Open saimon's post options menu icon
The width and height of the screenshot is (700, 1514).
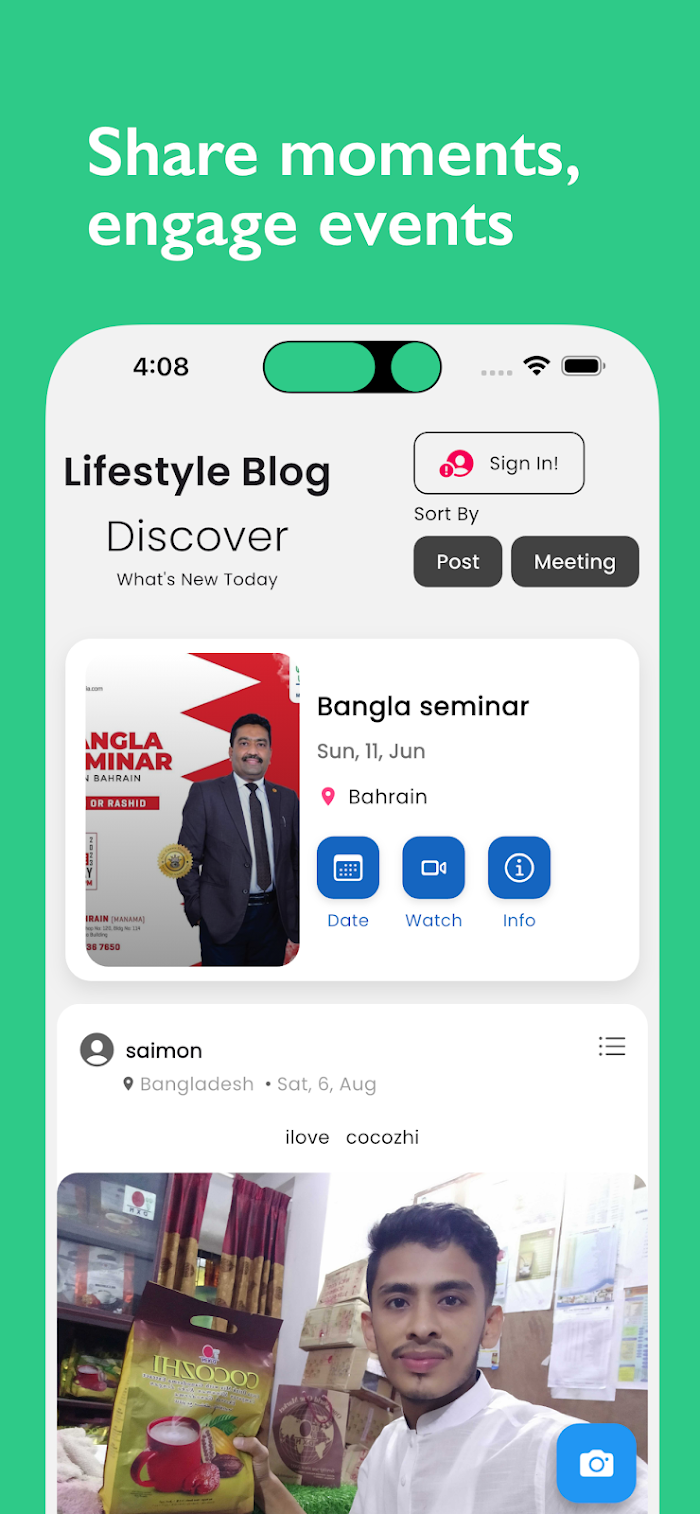coord(612,1046)
